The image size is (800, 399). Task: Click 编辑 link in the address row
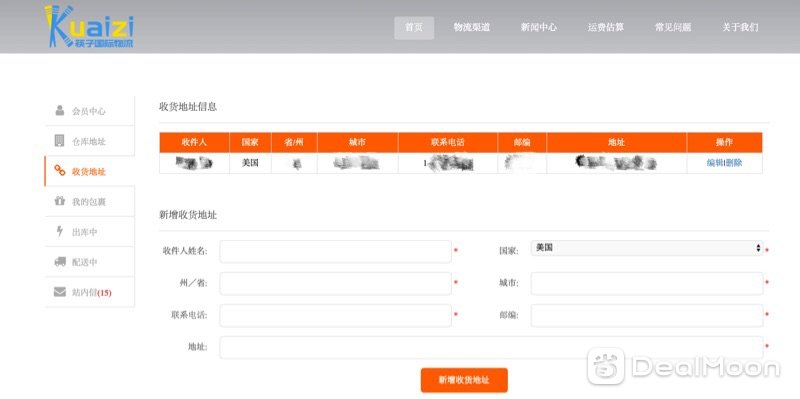click(715, 163)
